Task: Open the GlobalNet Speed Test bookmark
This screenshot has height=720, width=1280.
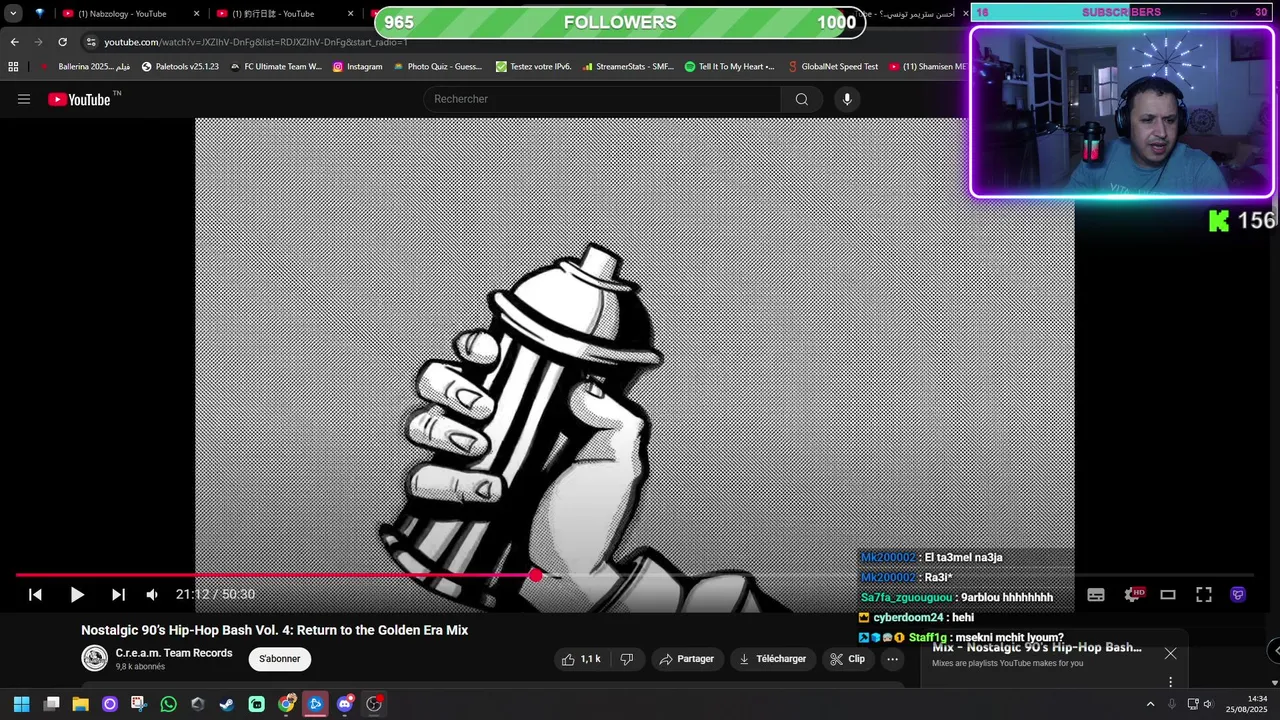Action: coord(832,67)
